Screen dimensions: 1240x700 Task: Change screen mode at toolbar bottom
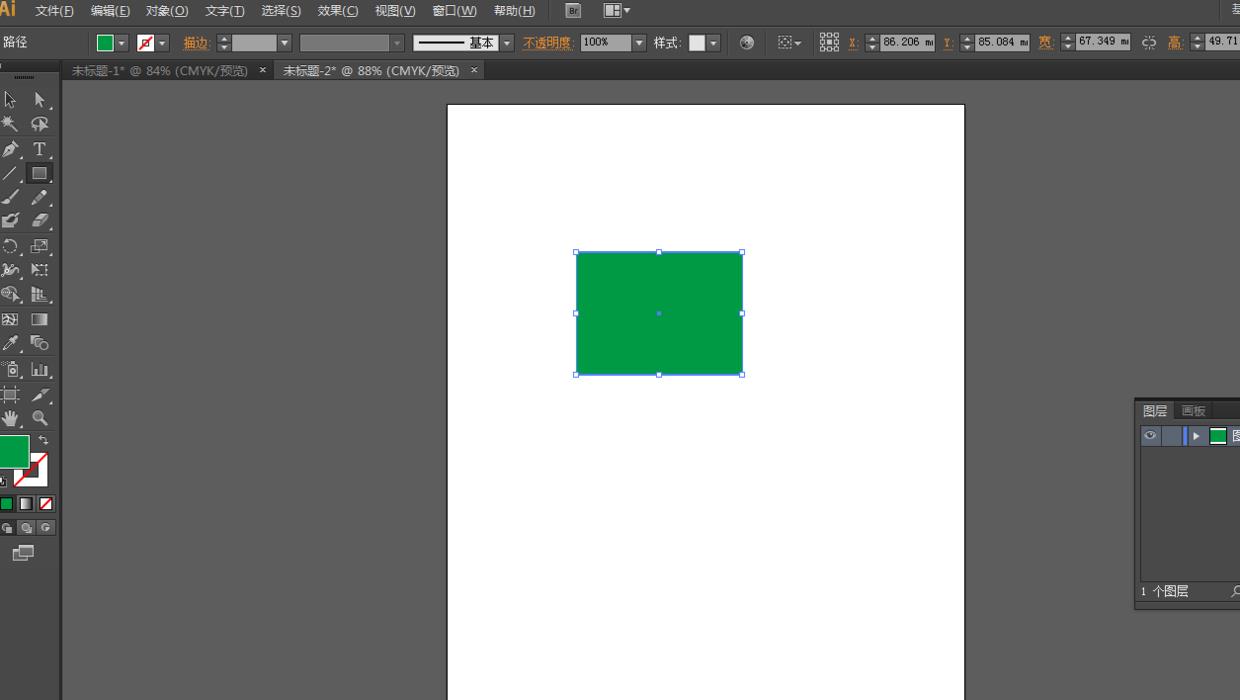click(23, 553)
